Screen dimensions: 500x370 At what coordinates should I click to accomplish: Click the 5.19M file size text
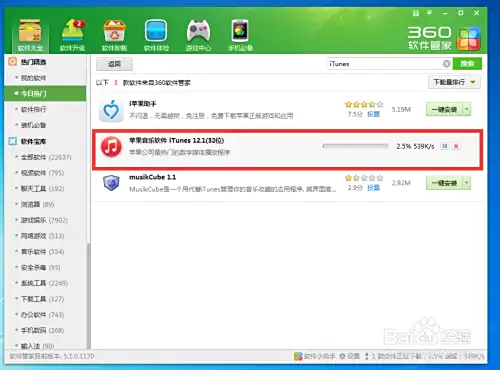[x=401, y=110]
